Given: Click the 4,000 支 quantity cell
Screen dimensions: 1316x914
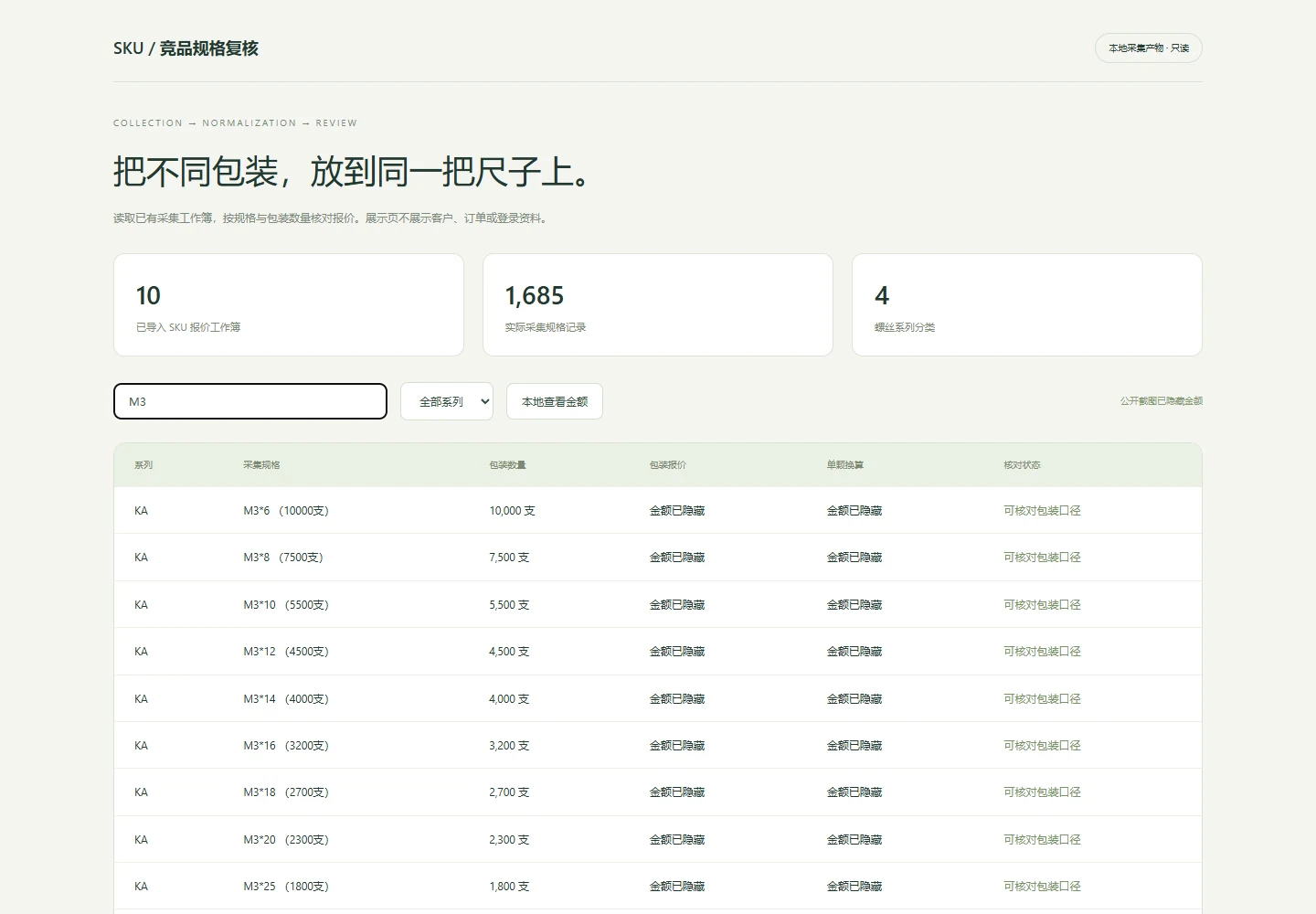Looking at the screenshot, I should click(509, 699).
